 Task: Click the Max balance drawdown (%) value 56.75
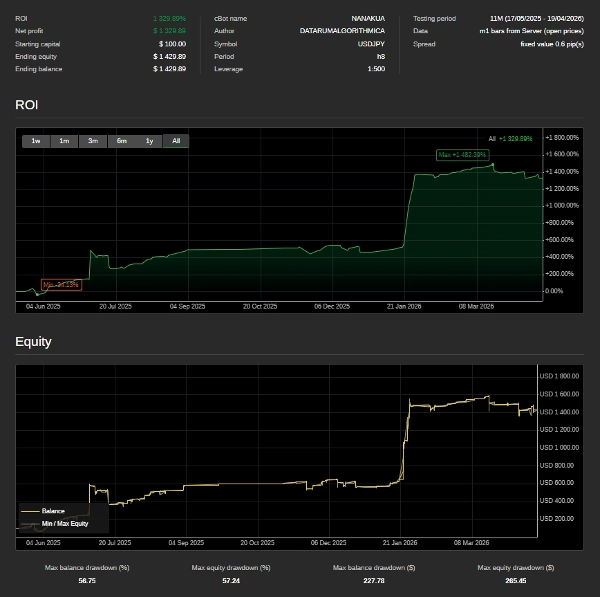point(88,581)
